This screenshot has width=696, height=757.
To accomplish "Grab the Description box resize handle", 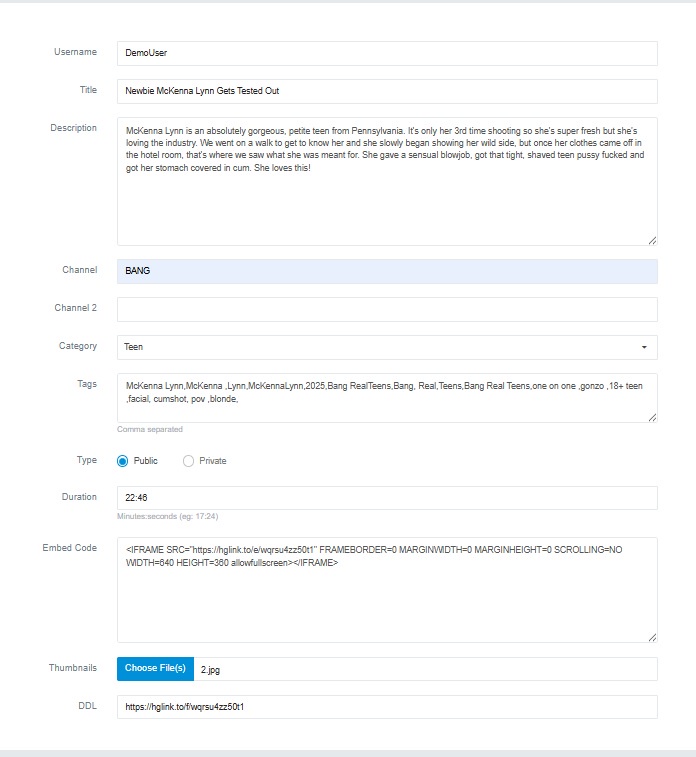I will [652, 240].
